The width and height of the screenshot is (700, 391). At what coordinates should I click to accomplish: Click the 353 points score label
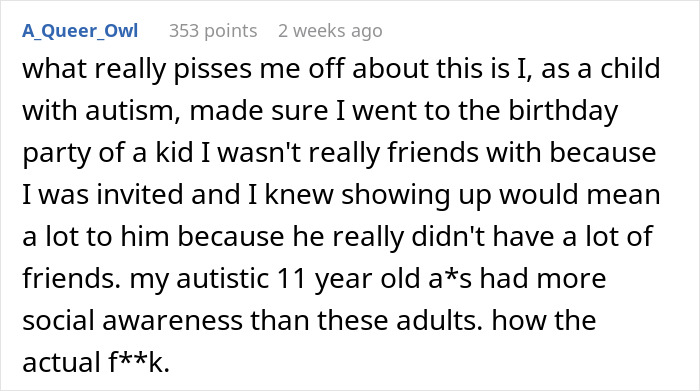point(213,31)
